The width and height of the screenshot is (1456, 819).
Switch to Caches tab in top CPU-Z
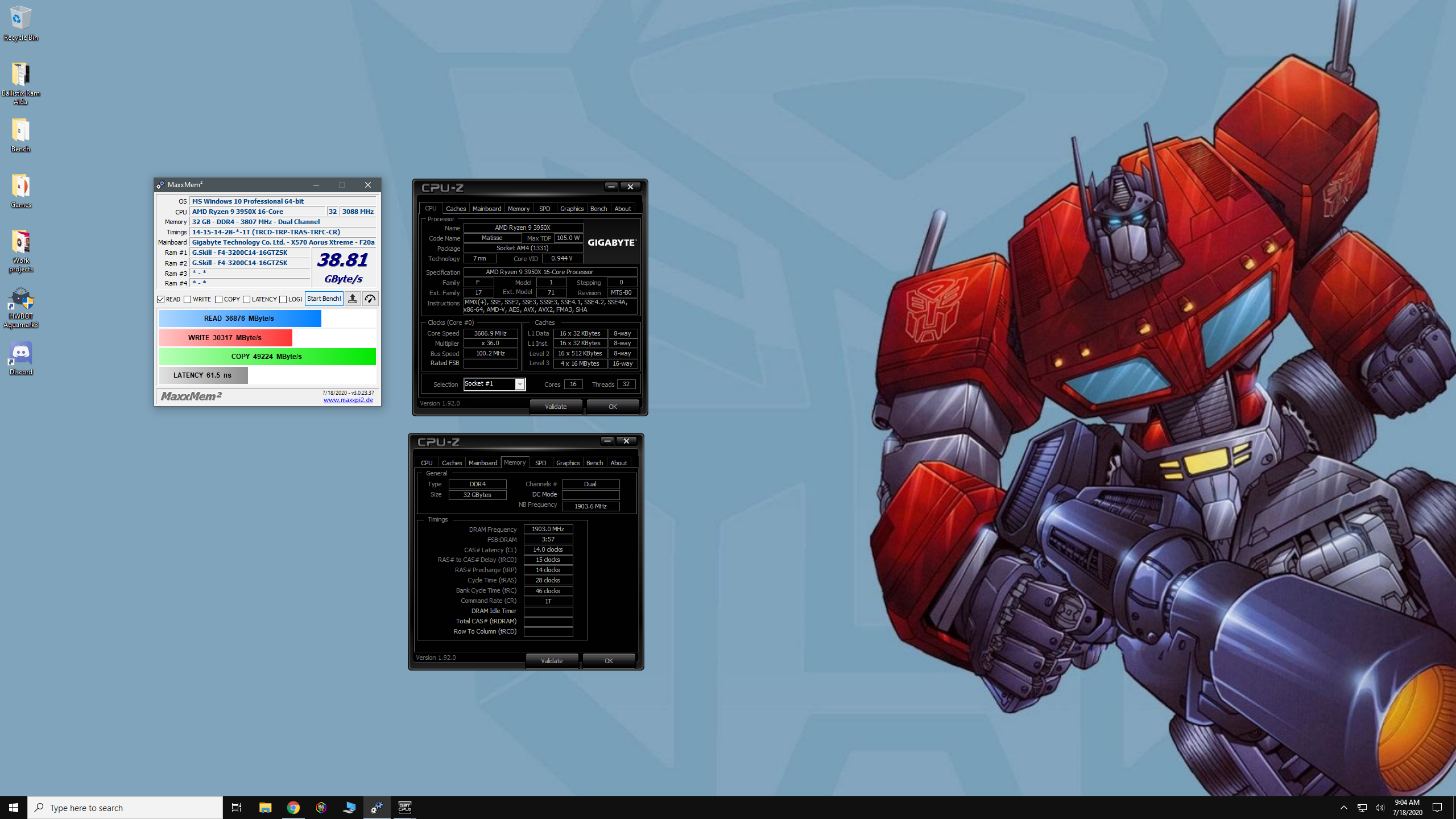(456, 209)
